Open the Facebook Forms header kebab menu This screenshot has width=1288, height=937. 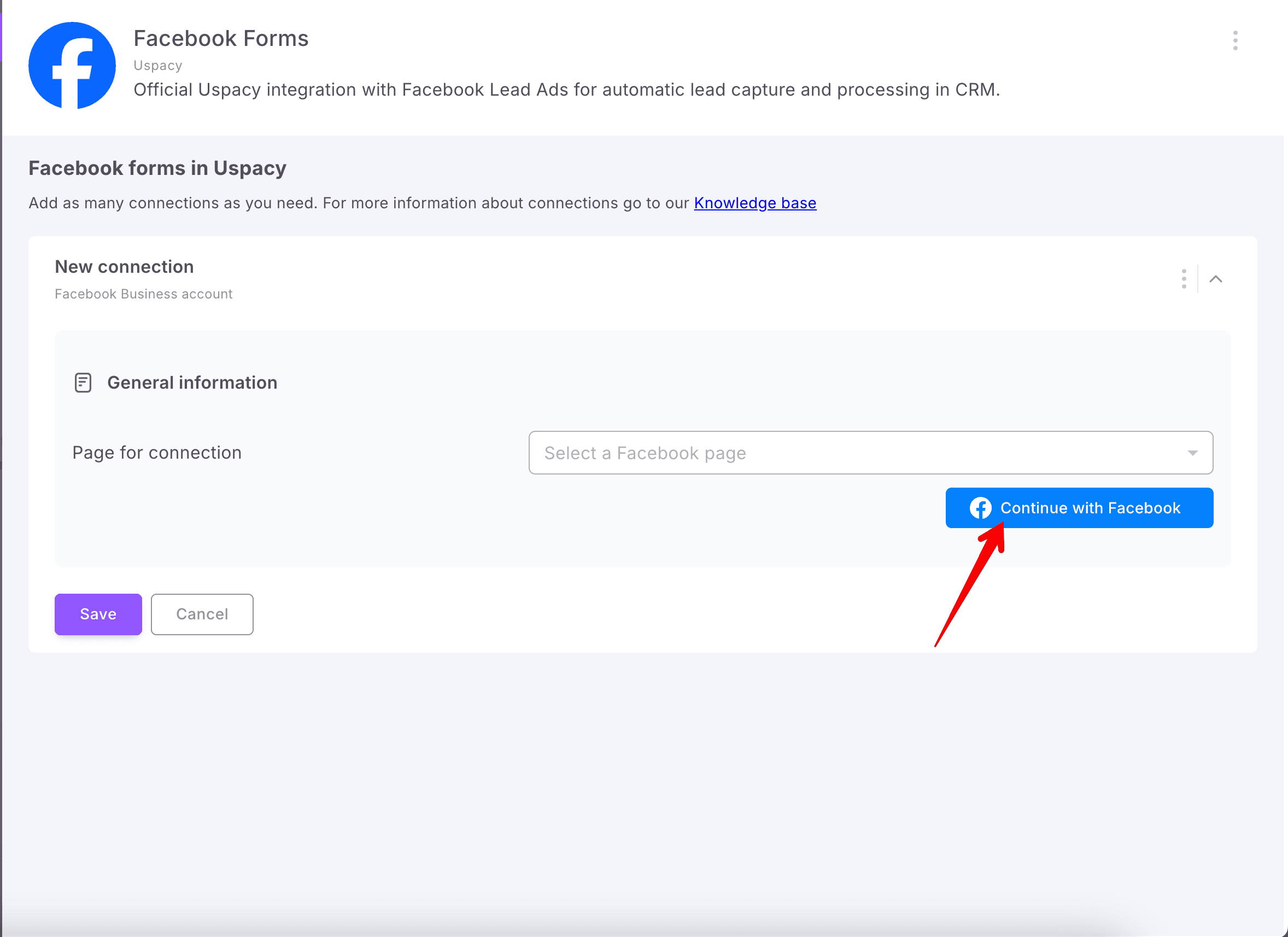pyautogui.click(x=1235, y=40)
